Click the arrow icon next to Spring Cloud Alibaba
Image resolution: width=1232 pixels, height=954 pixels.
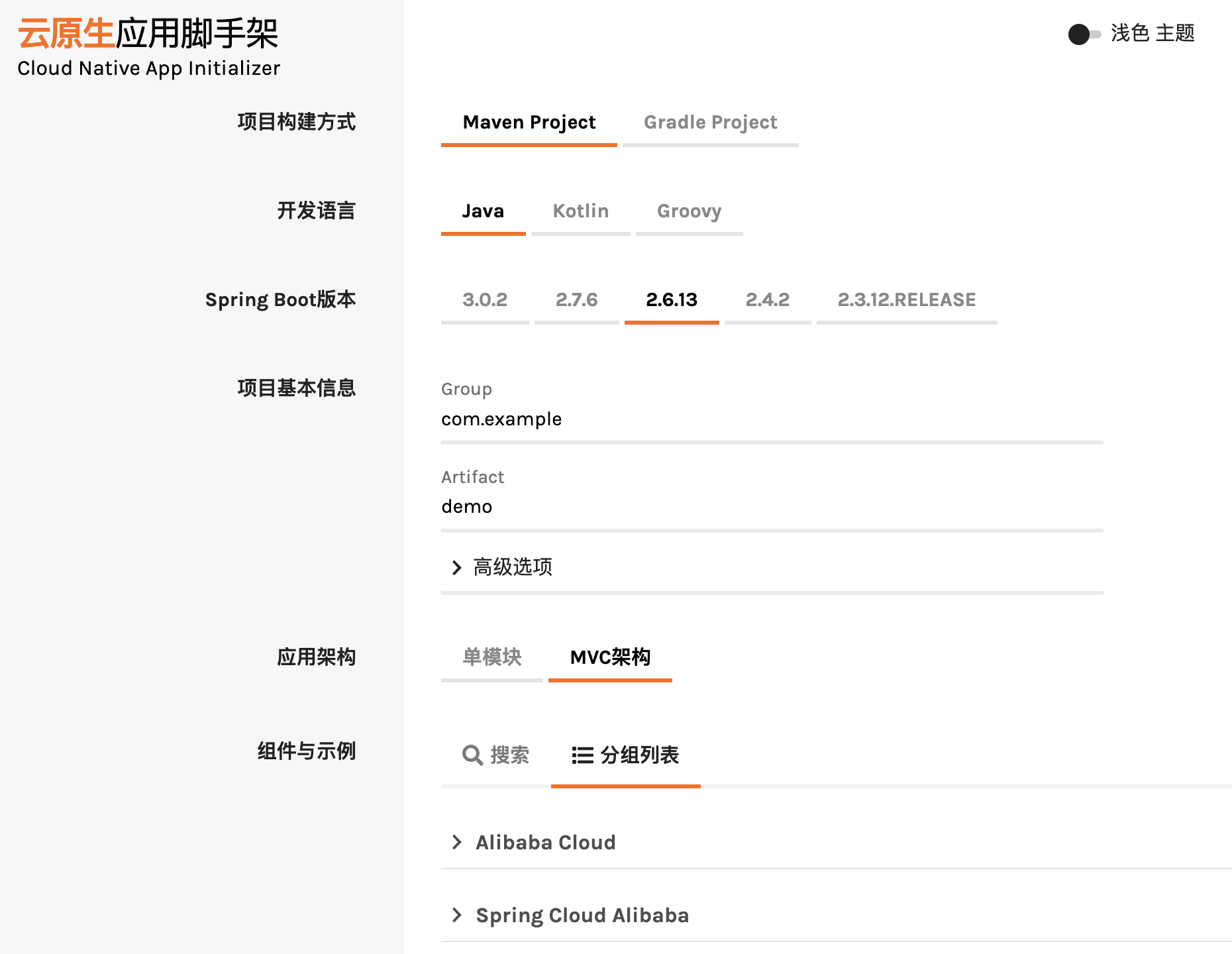tap(456, 915)
